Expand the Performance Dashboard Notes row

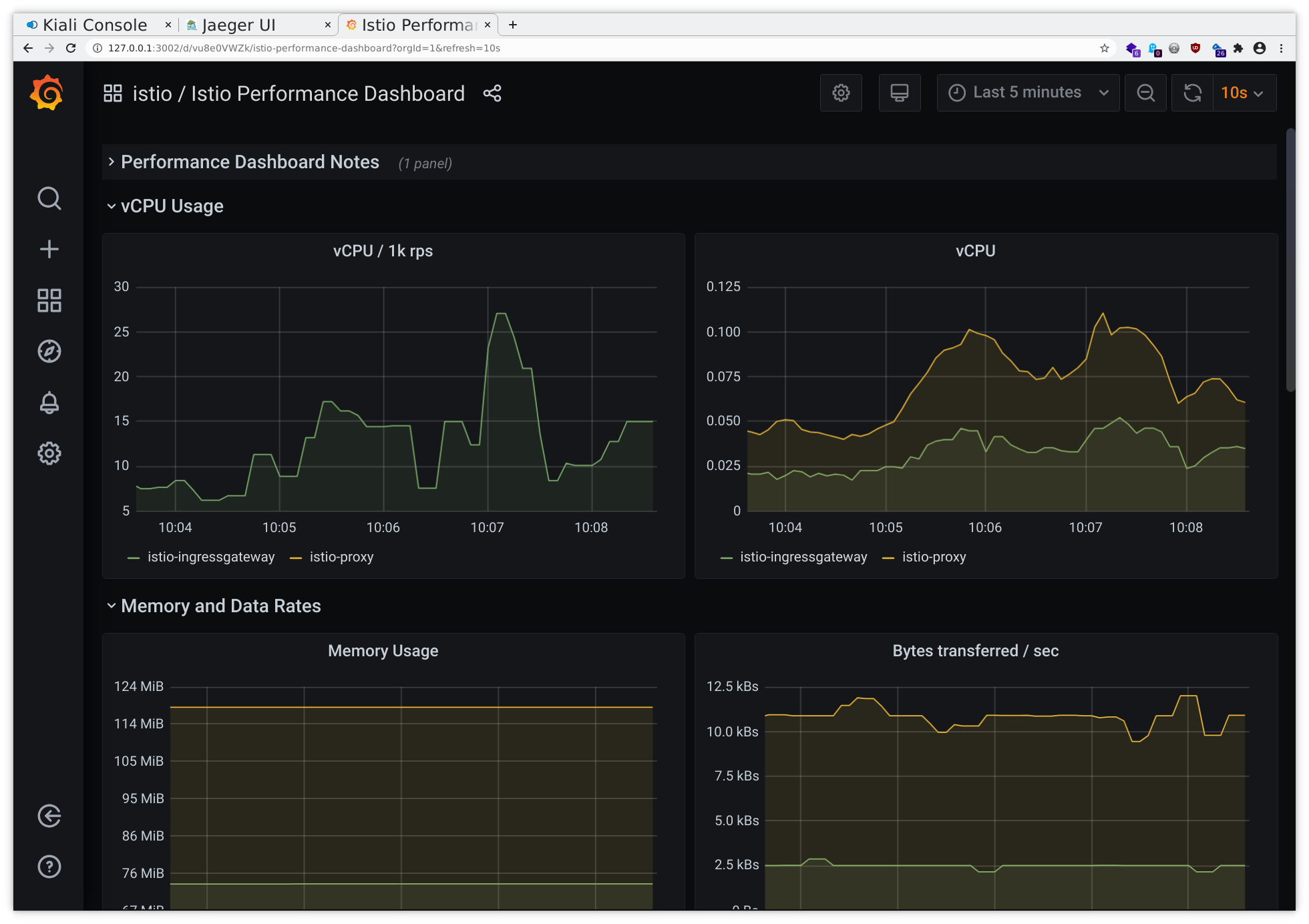coord(249,162)
